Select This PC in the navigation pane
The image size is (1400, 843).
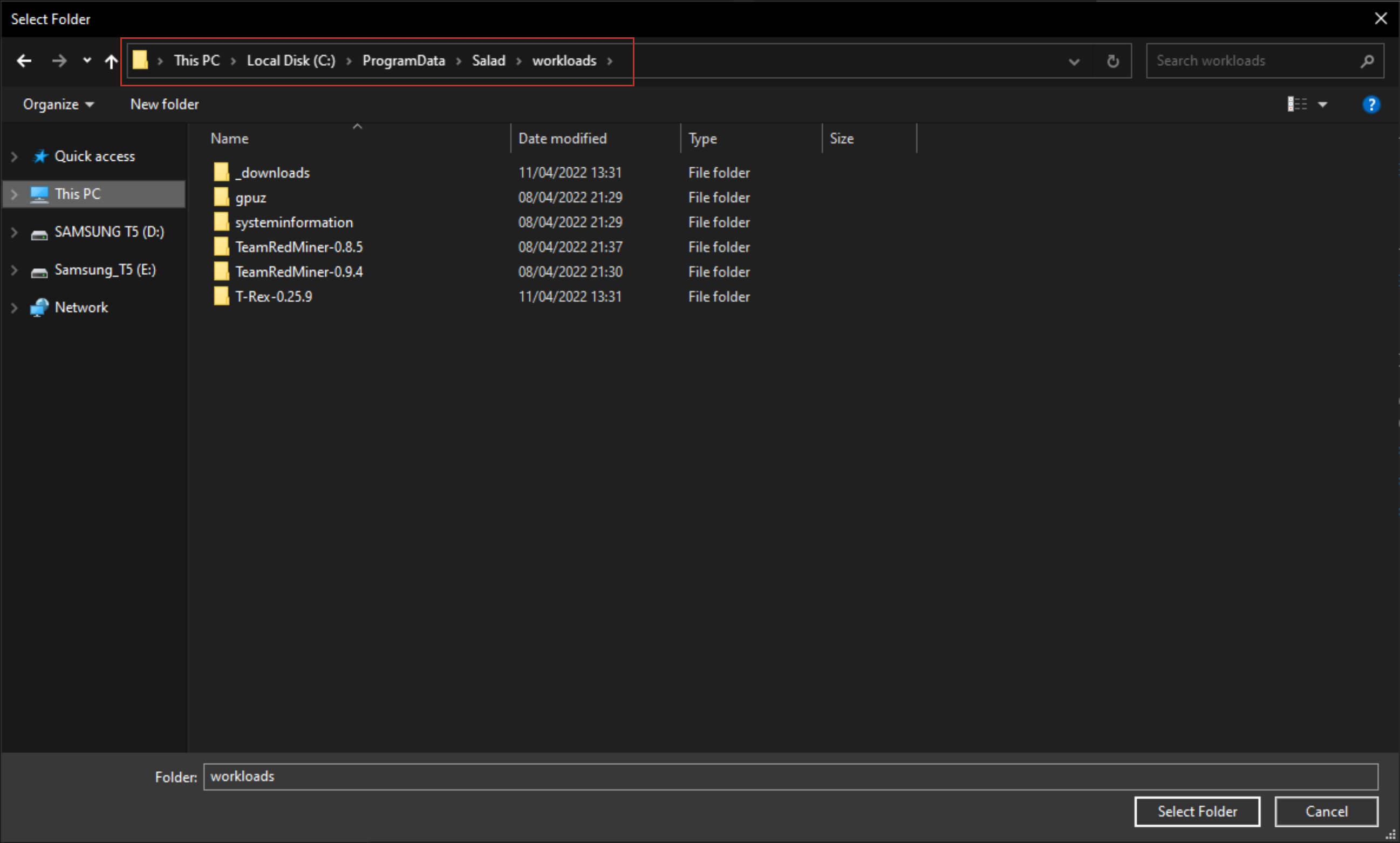(x=78, y=194)
